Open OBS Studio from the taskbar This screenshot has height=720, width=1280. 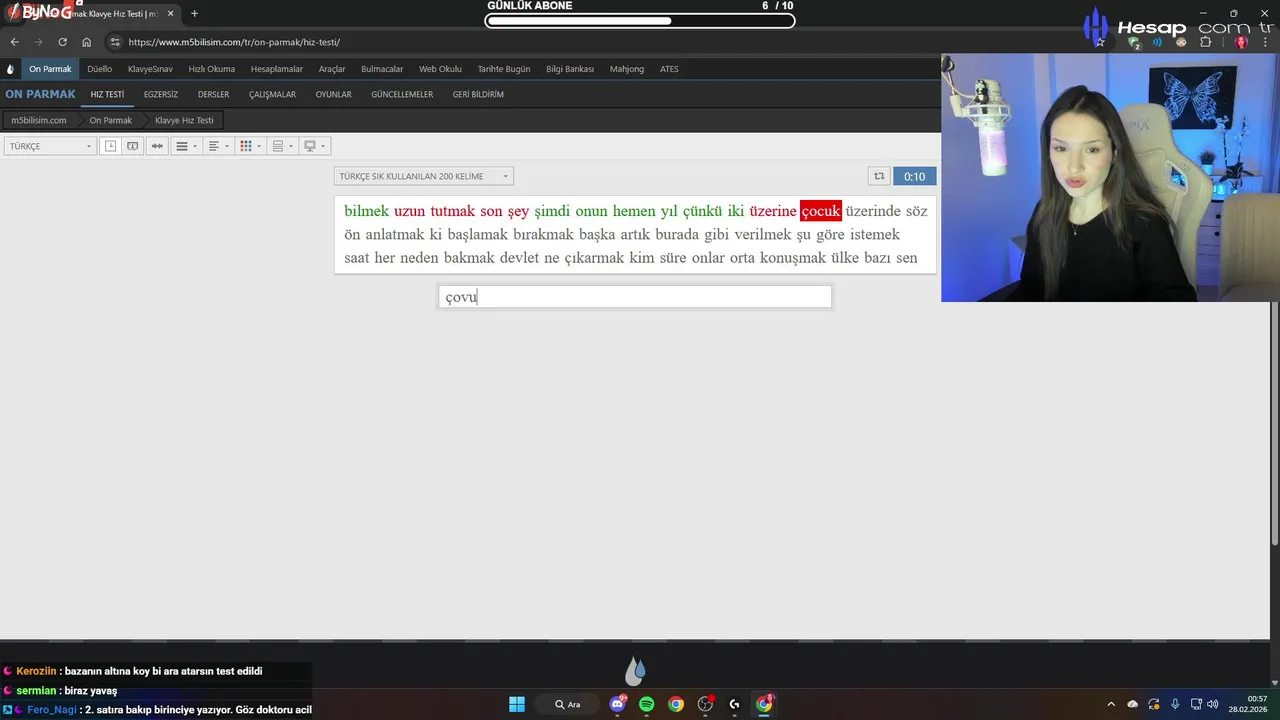click(x=706, y=704)
